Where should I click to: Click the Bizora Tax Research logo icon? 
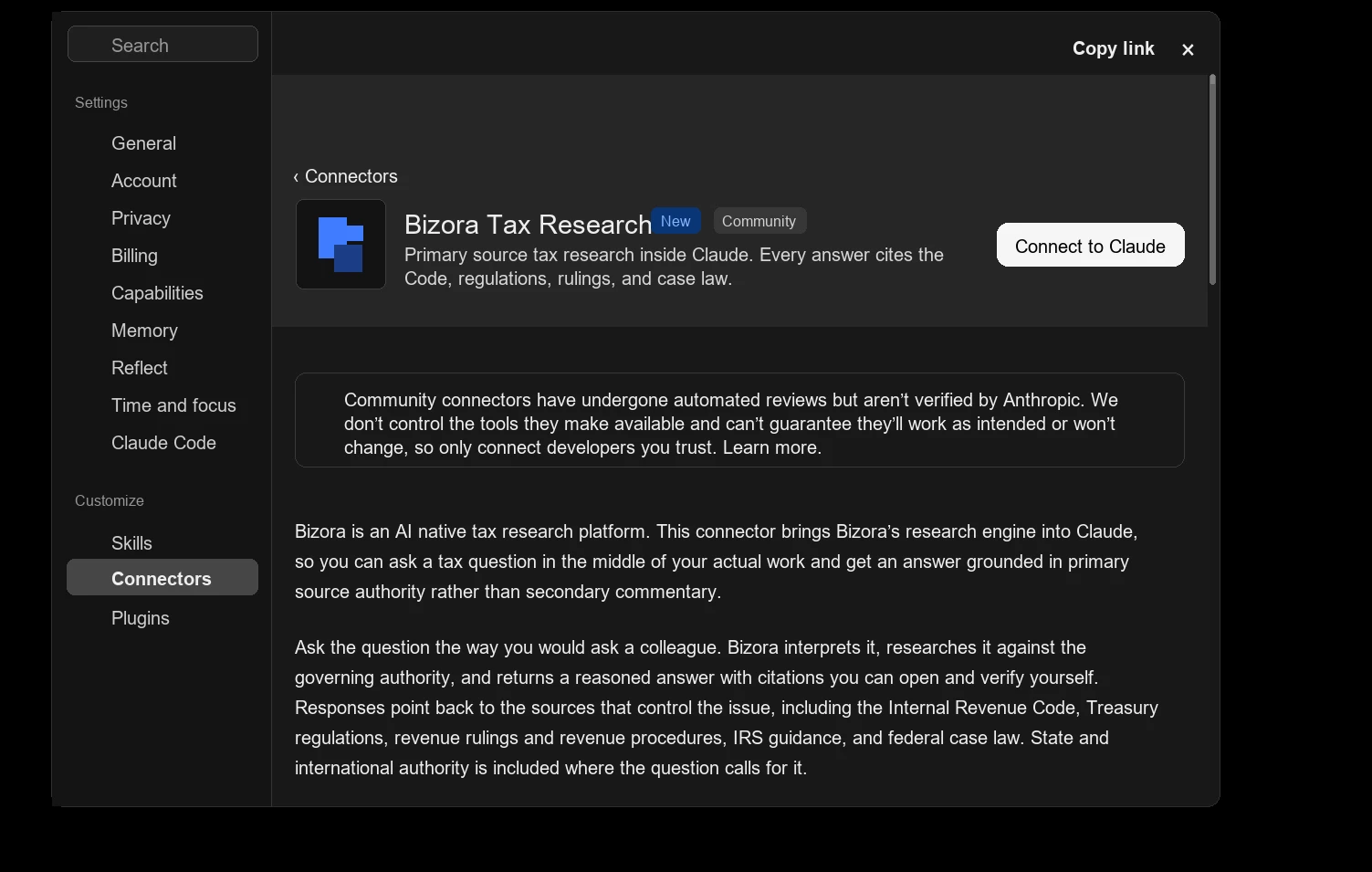pyautogui.click(x=340, y=245)
